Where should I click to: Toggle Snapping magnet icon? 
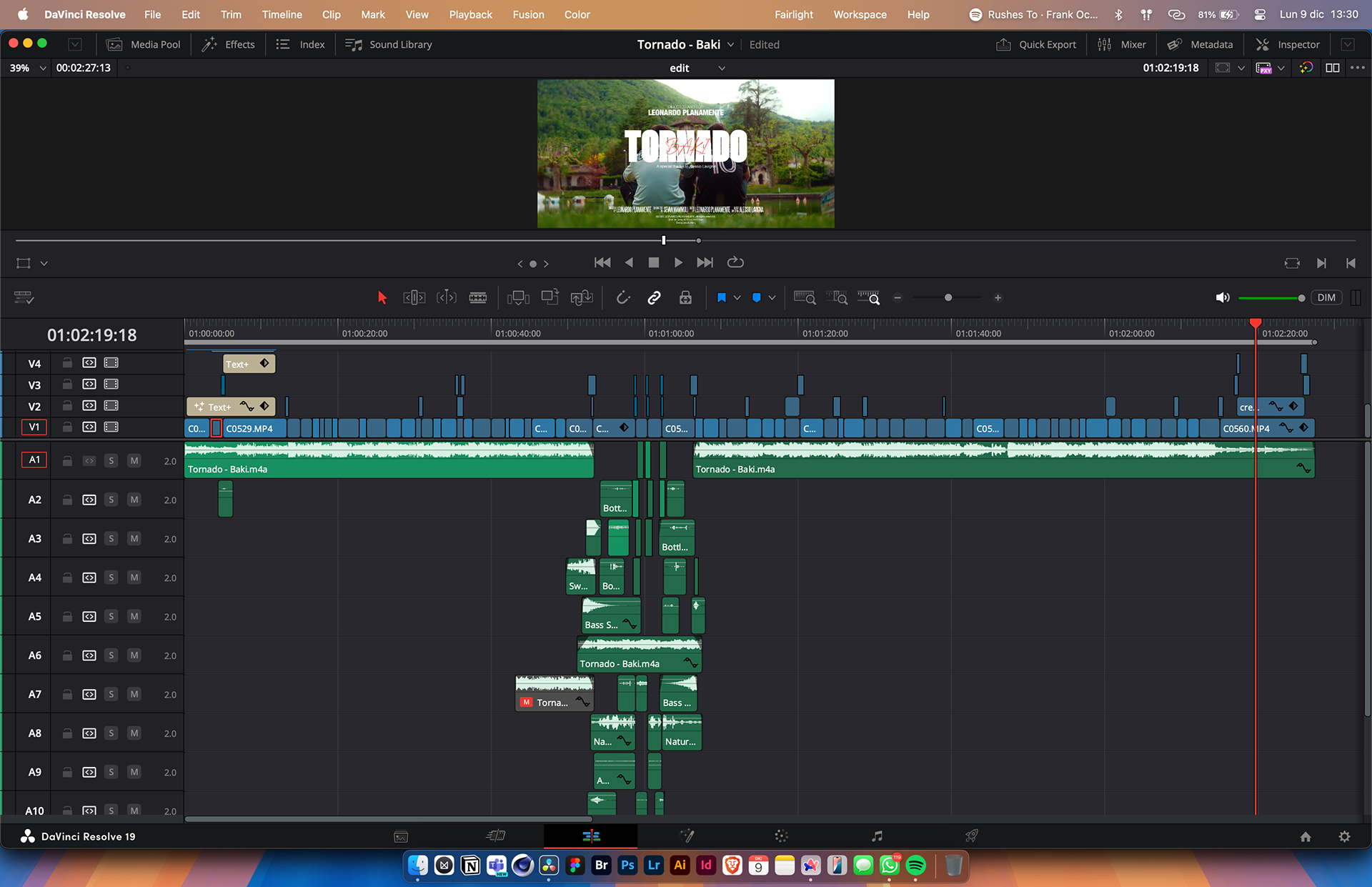(x=623, y=298)
